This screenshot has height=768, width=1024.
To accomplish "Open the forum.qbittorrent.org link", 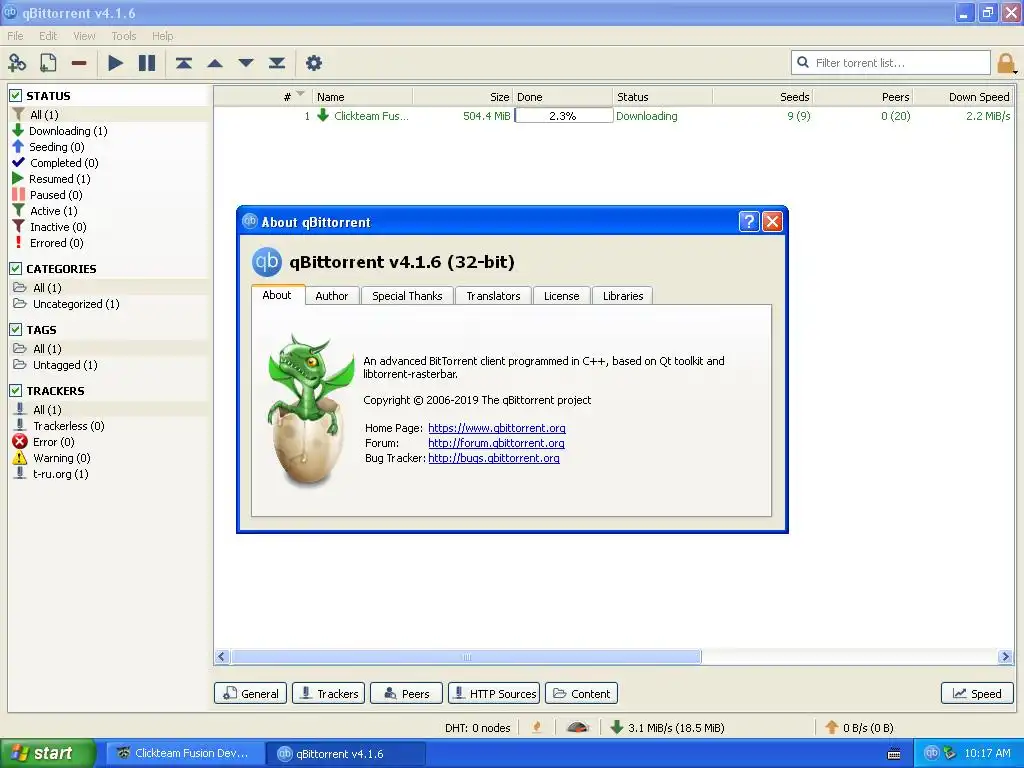I will click(x=496, y=443).
